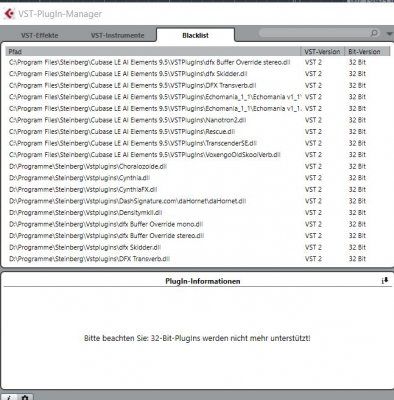Select the CynthiaFX.dll row
394x400 pixels.
[197, 189]
